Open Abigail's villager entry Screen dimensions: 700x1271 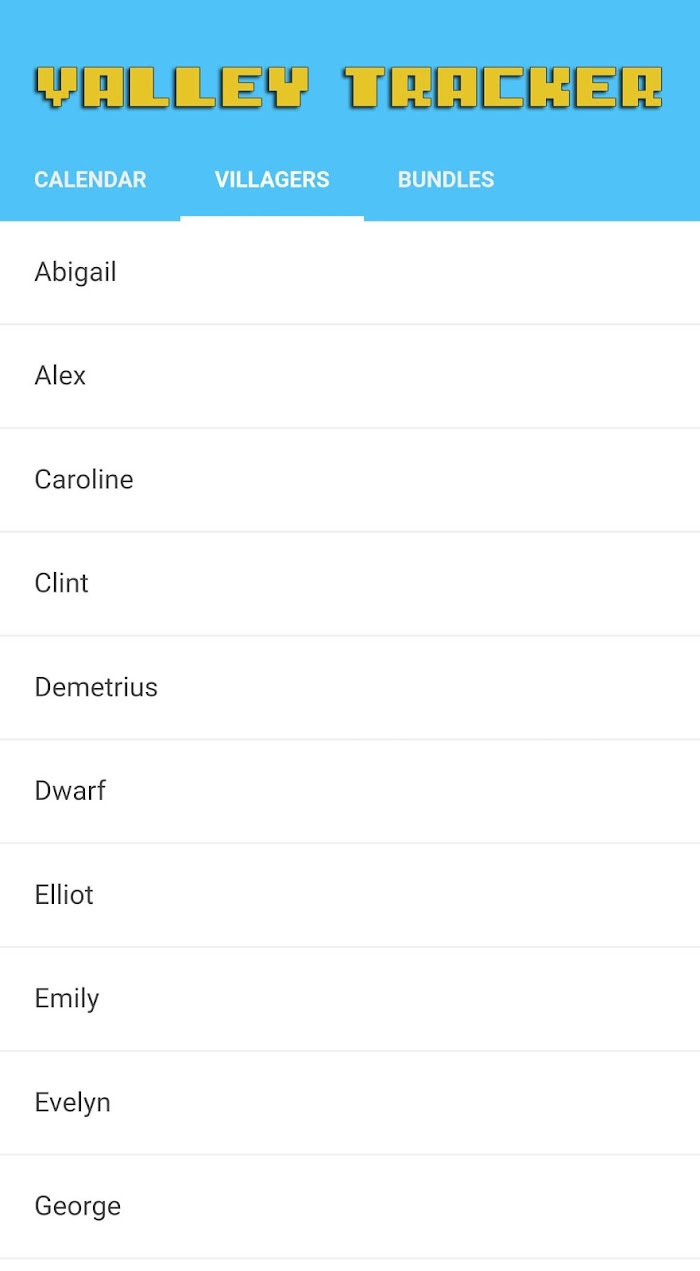point(350,272)
